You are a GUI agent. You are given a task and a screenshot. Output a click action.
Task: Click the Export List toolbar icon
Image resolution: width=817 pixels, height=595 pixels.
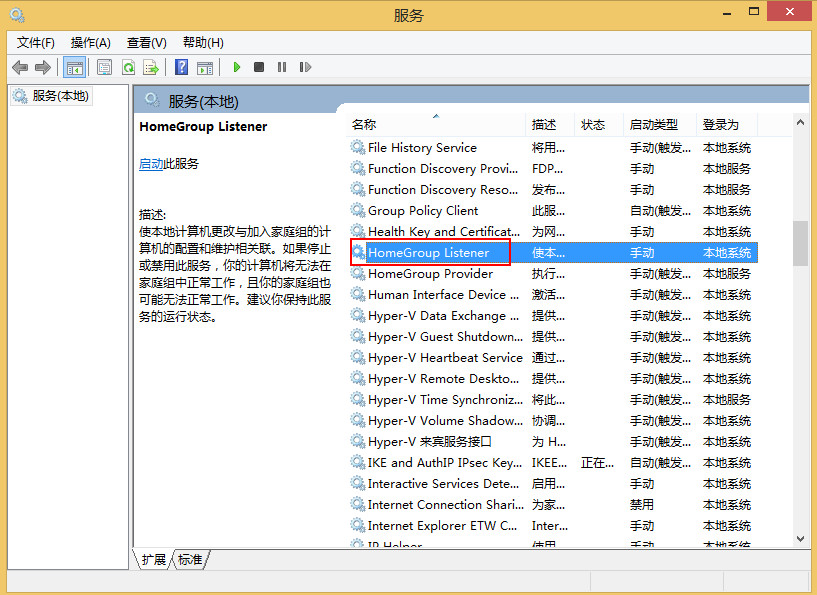(151, 67)
